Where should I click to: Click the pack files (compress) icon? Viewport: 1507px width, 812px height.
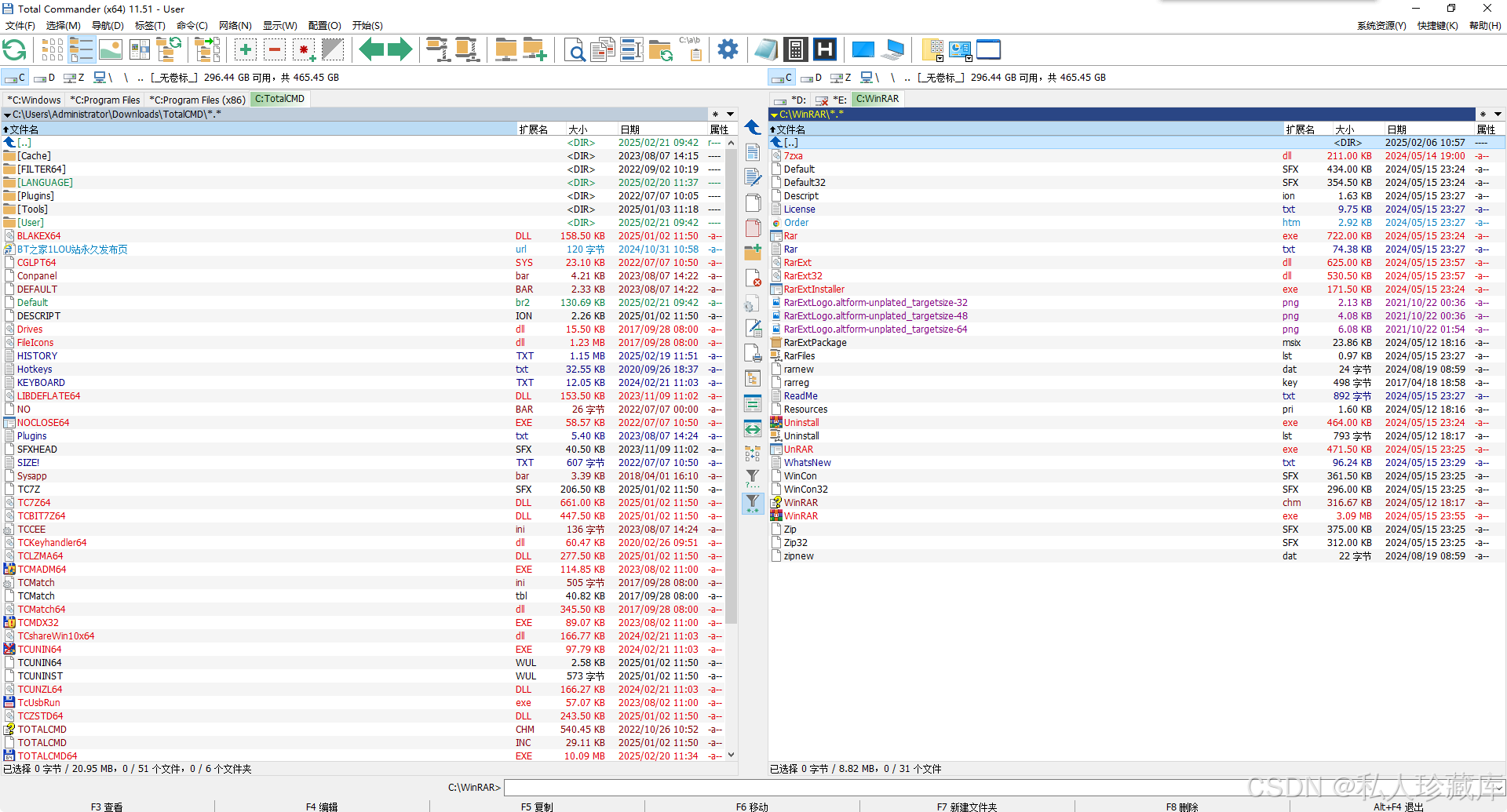pos(437,50)
